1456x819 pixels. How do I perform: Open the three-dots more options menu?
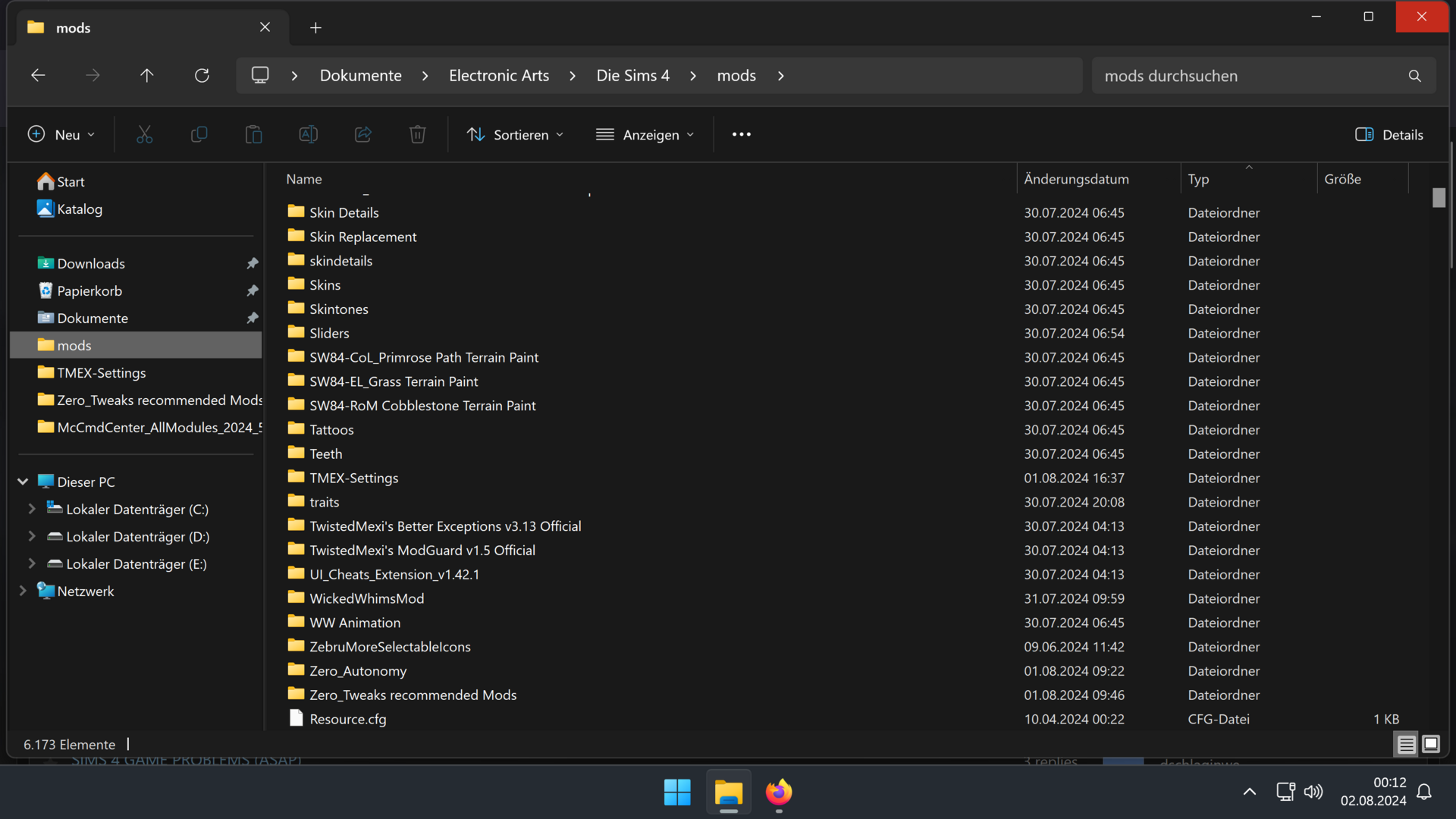(x=741, y=135)
